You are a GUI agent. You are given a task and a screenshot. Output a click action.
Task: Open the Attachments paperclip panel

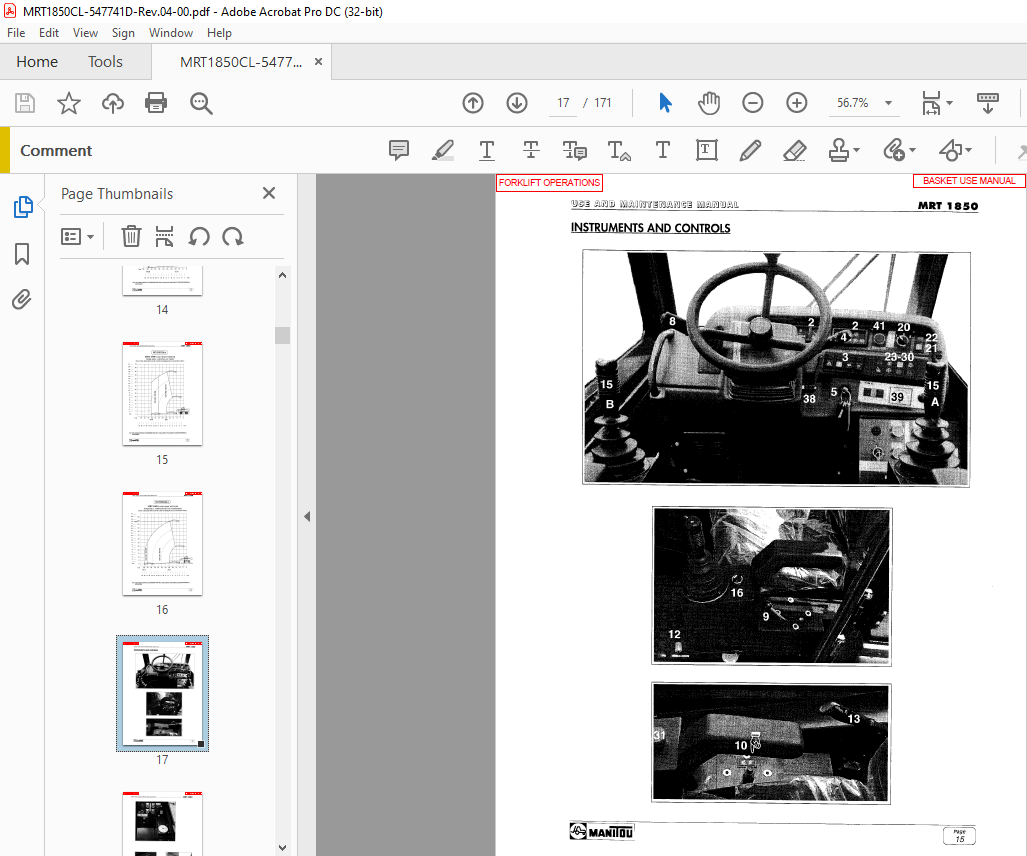pos(22,299)
